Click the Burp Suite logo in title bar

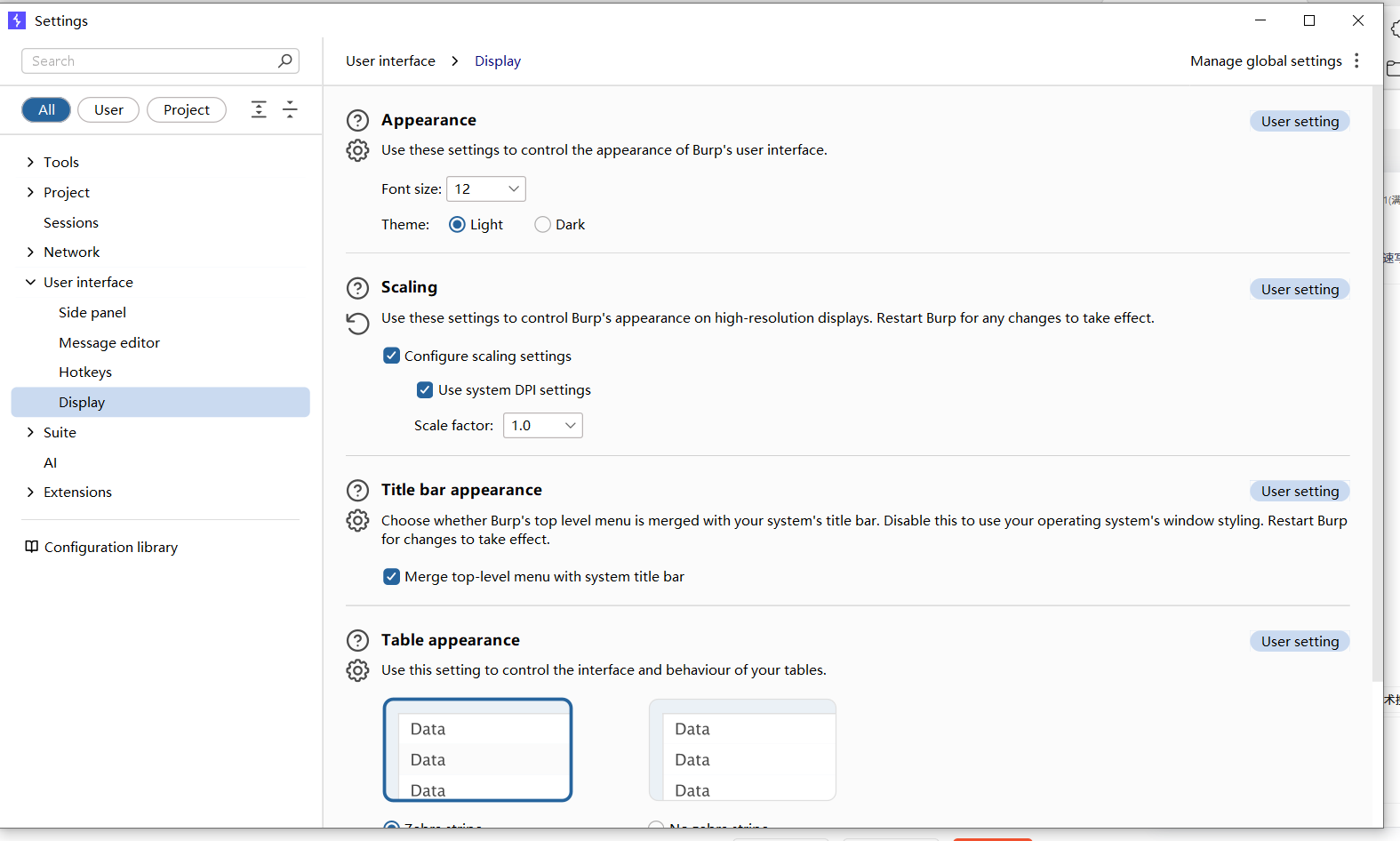[x=17, y=20]
